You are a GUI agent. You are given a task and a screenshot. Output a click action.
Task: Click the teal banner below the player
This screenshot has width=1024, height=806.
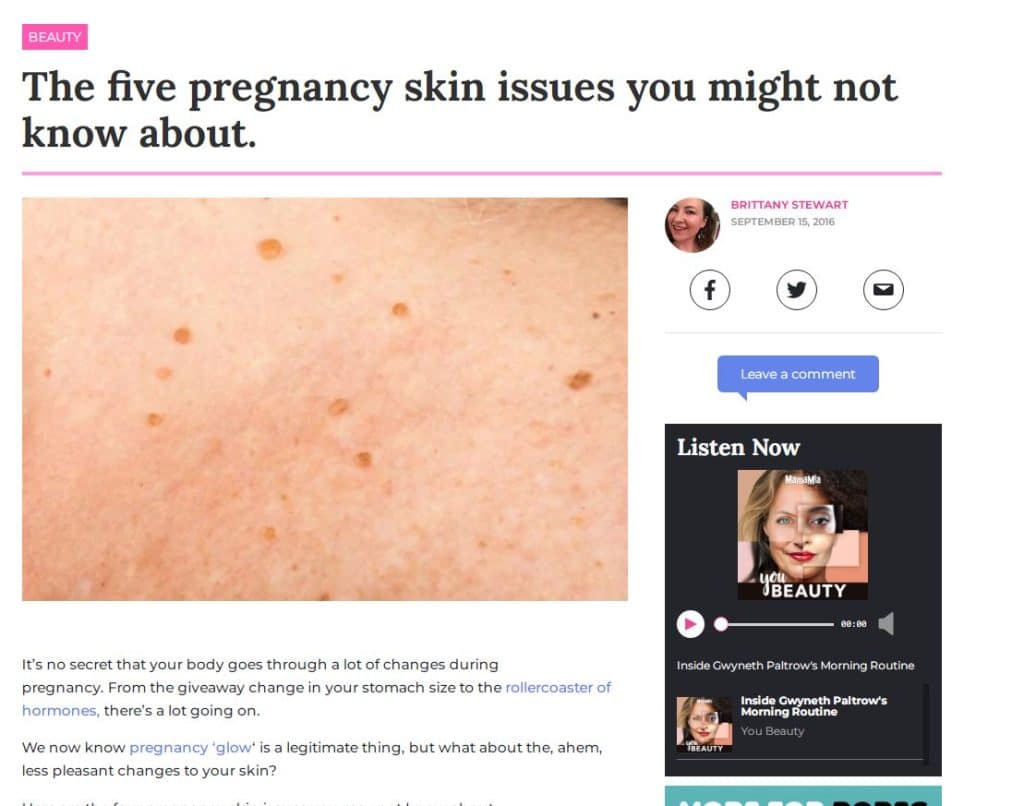[803, 796]
